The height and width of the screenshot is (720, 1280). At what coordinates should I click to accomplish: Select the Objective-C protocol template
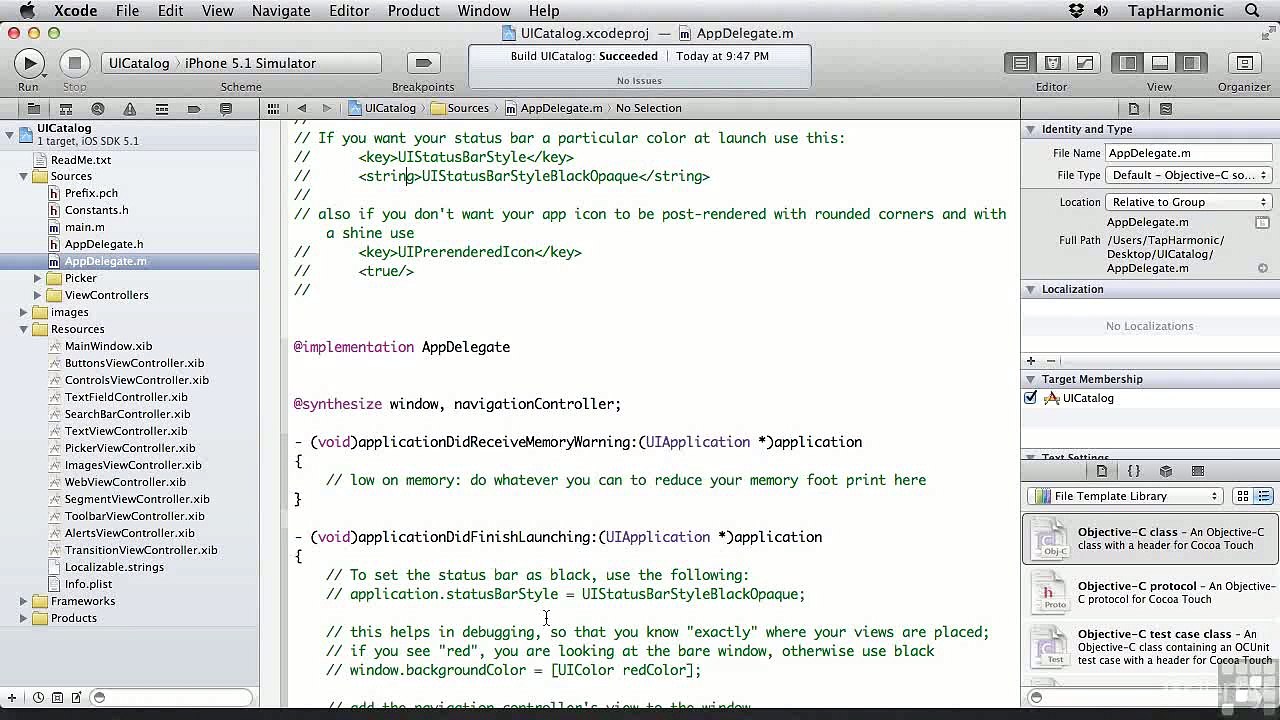pos(1150,593)
